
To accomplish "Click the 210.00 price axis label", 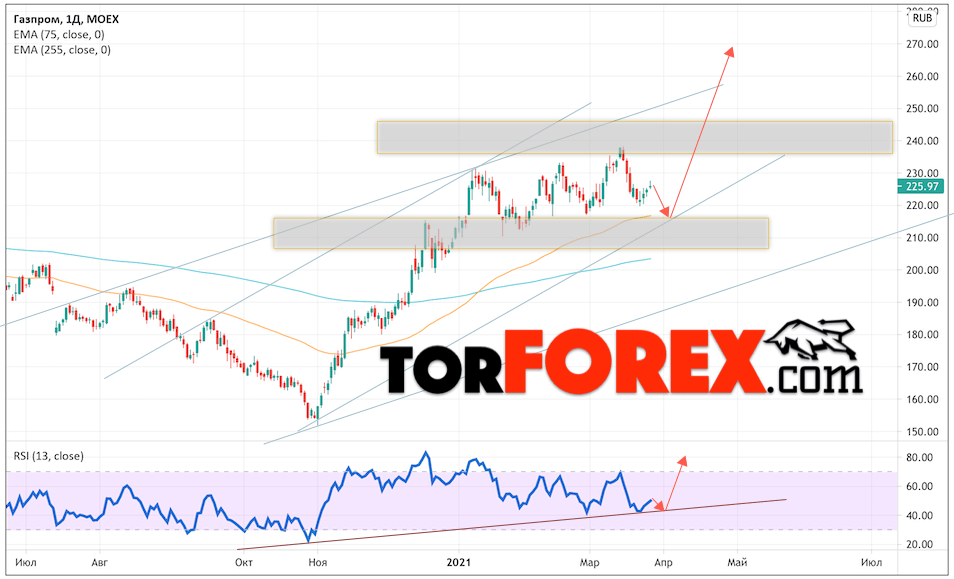I will 922,237.
